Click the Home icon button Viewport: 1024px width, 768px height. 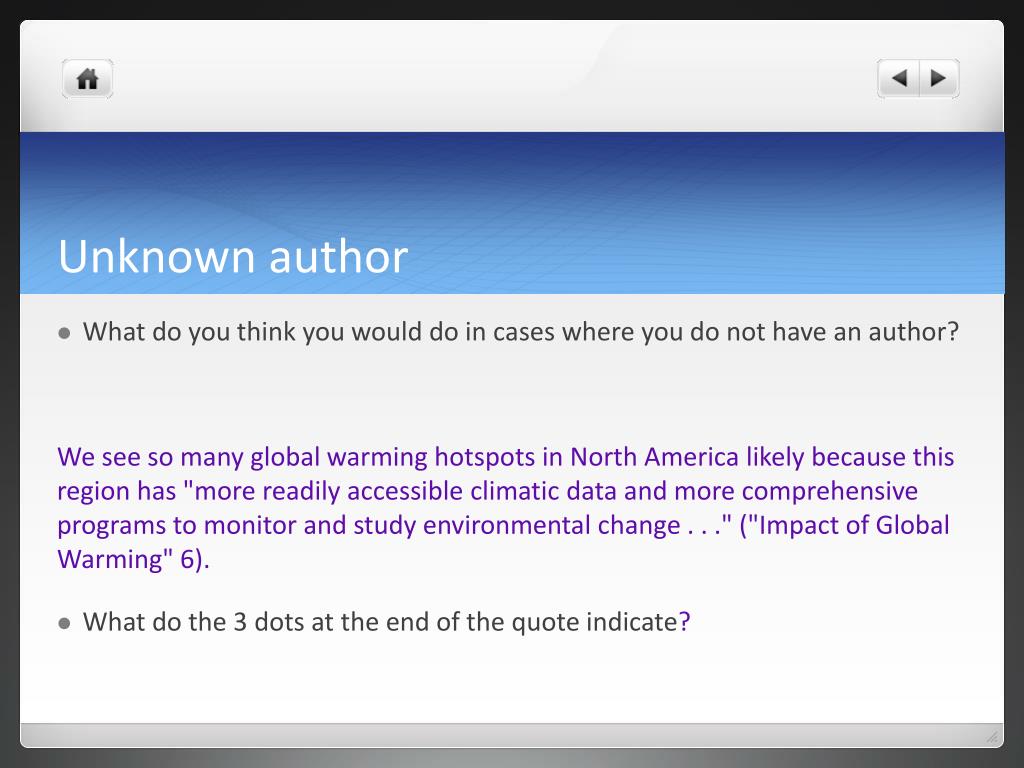(88, 79)
